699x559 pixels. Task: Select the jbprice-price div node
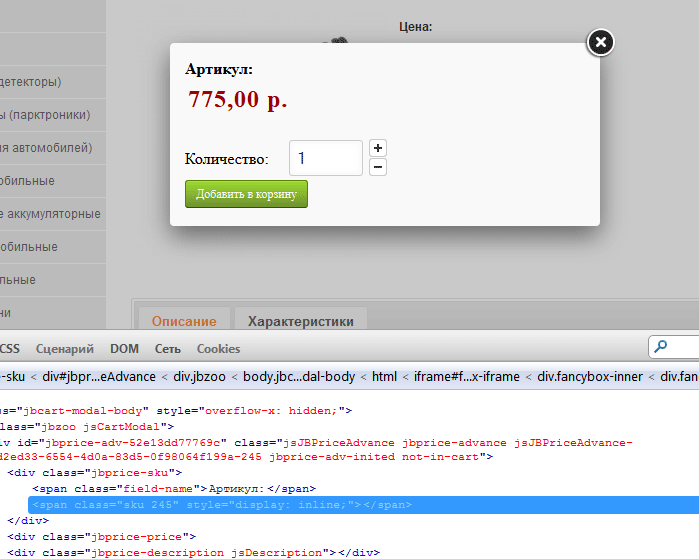tap(99, 537)
